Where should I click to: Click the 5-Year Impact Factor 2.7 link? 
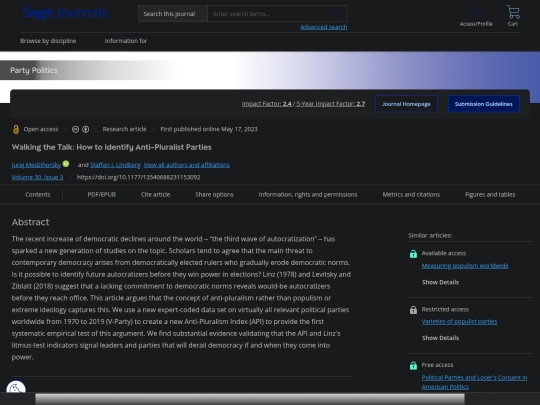point(331,104)
